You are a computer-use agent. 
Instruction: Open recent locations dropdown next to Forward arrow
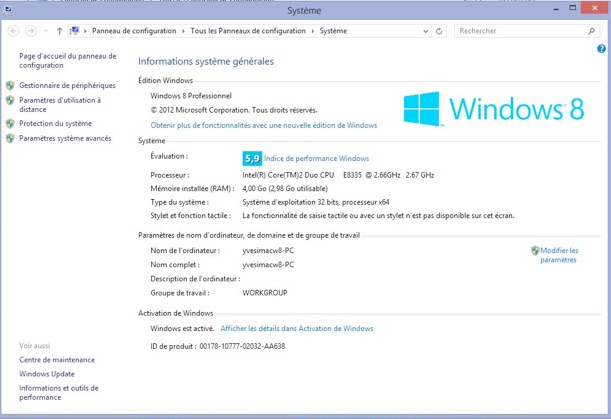(46, 31)
